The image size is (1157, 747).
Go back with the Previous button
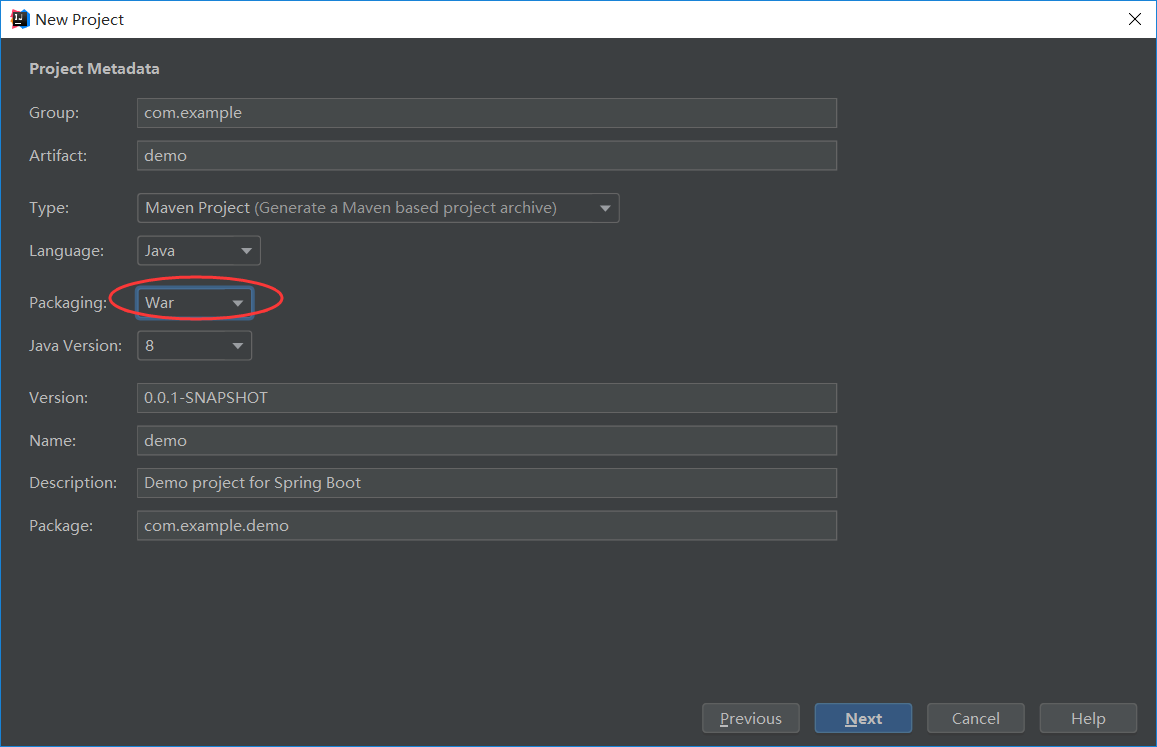(750, 718)
